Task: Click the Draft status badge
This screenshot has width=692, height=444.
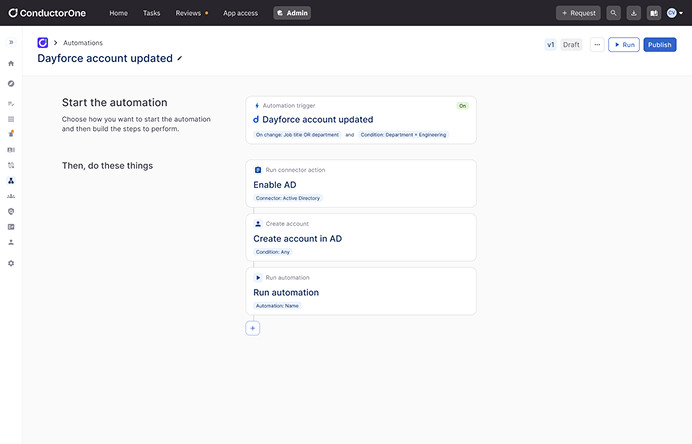Action: click(x=571, y=45)
